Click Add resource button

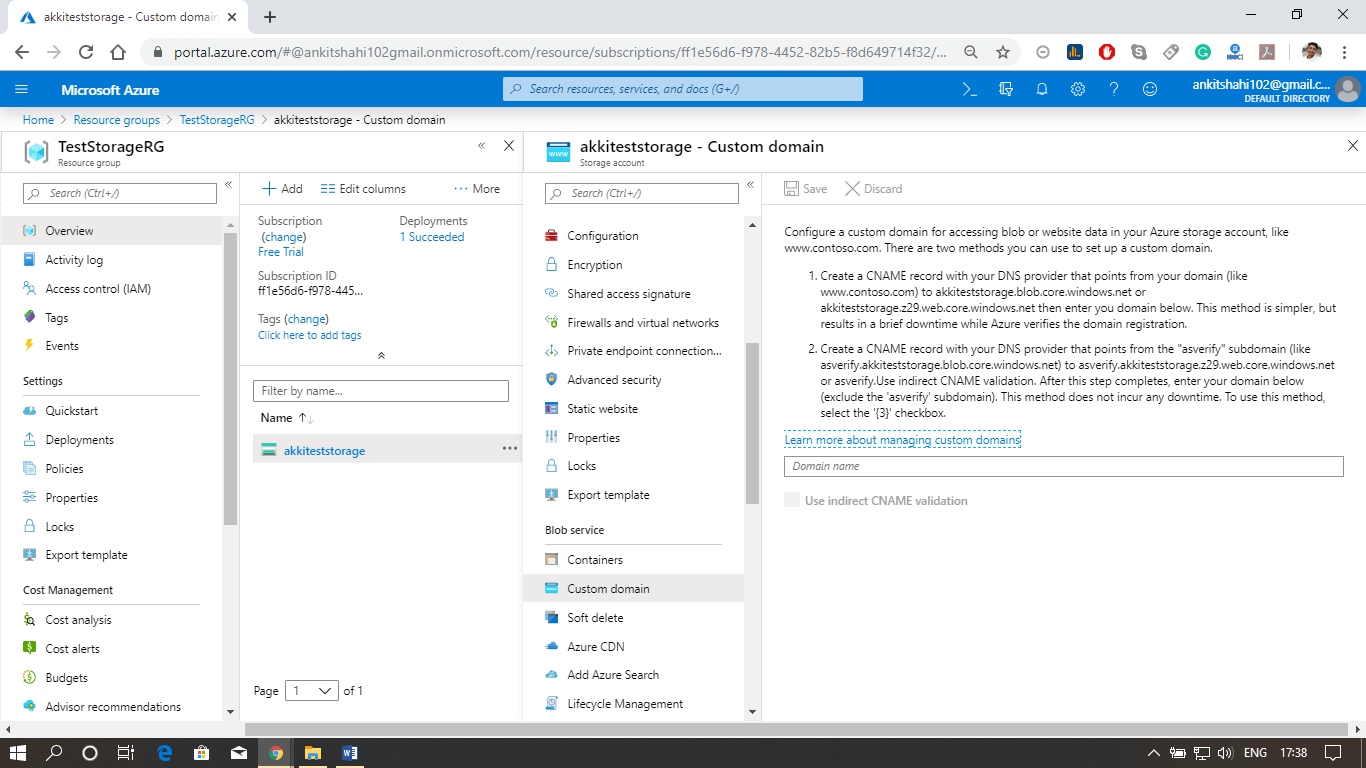click(282, 189)
